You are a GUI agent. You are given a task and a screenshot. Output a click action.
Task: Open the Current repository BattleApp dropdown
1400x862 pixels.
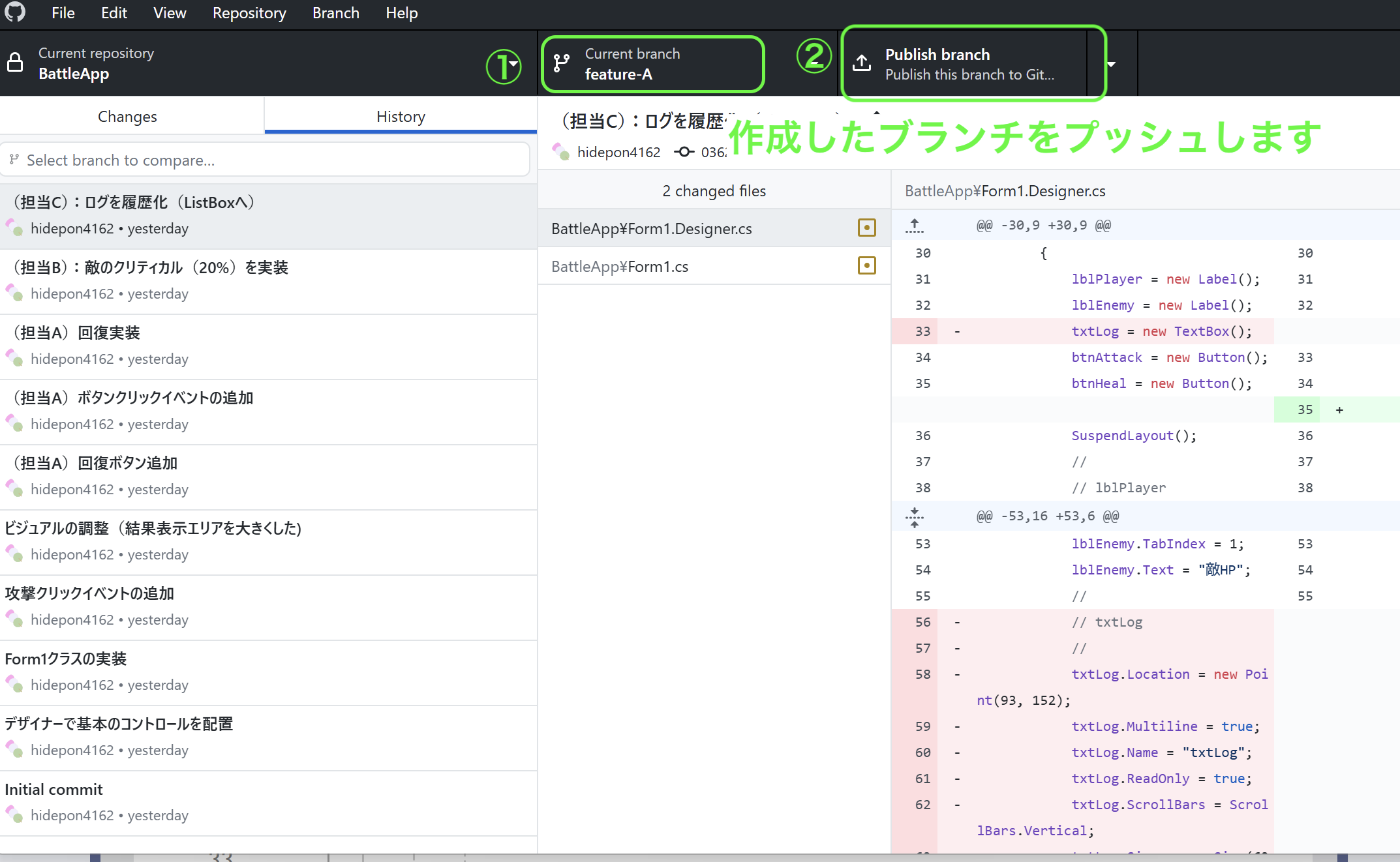(x=268, y=63)
